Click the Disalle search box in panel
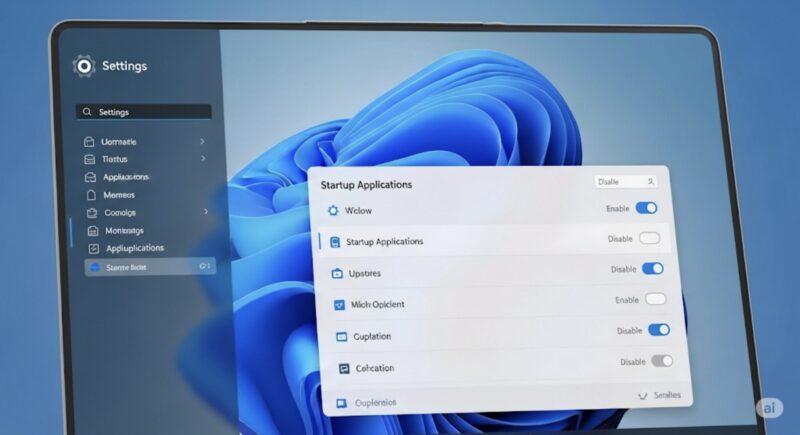800x435 pixels. 626,182
